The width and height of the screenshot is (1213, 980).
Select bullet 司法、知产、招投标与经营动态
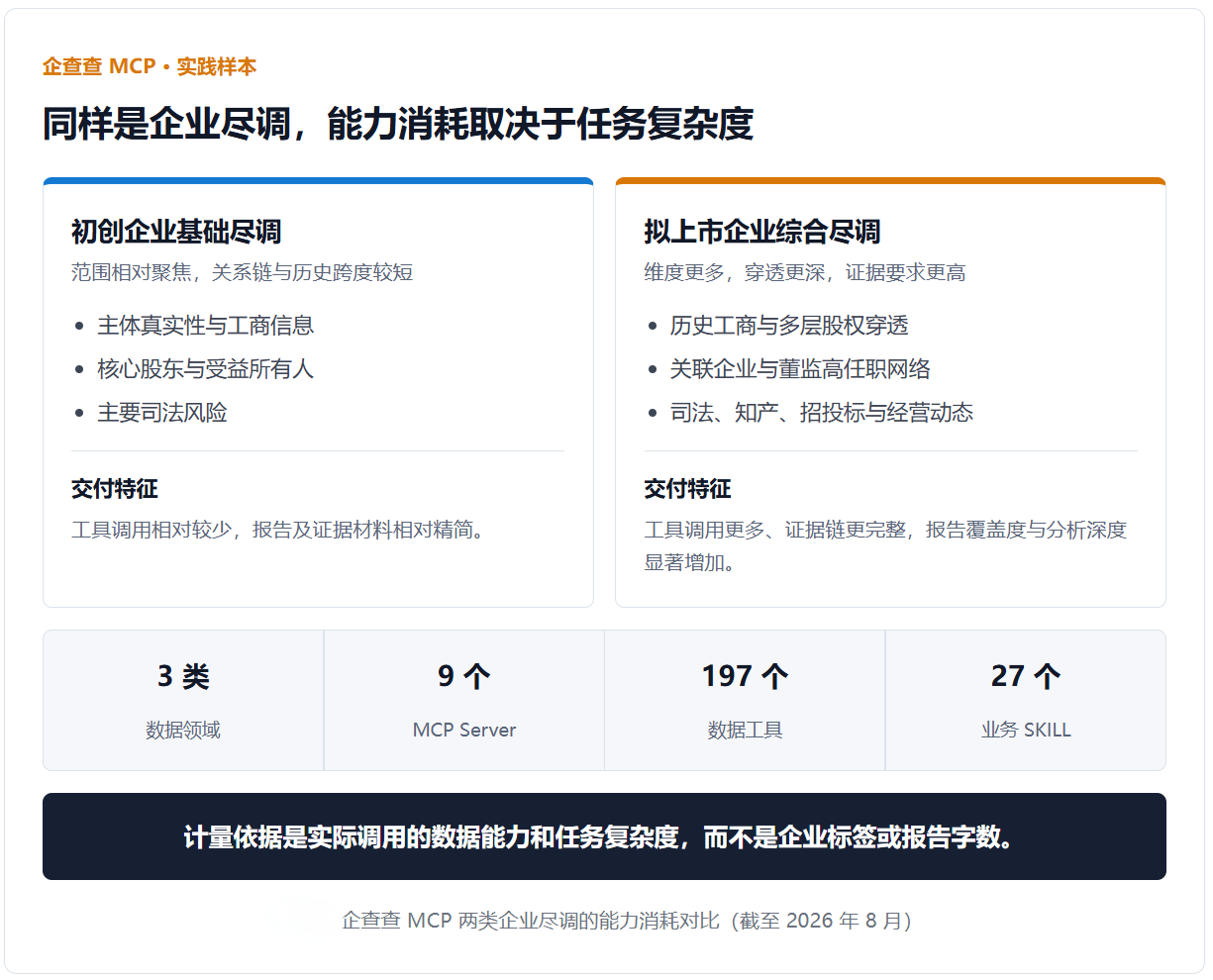coord(822,413)
